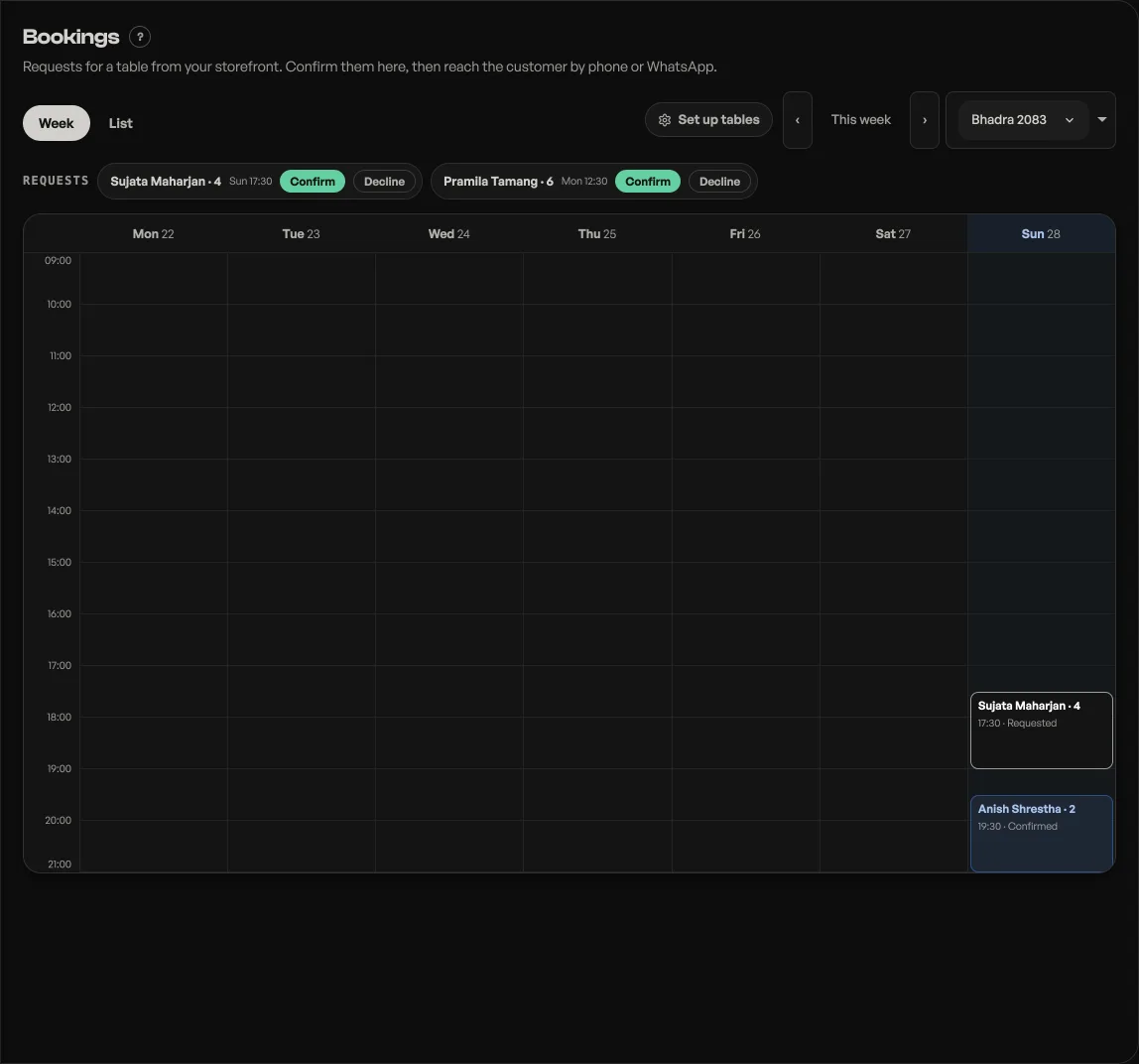Viewport: 1139px width, 1064px height.
Task: Select the Wed 24 column header
Action: click(448, 234)
